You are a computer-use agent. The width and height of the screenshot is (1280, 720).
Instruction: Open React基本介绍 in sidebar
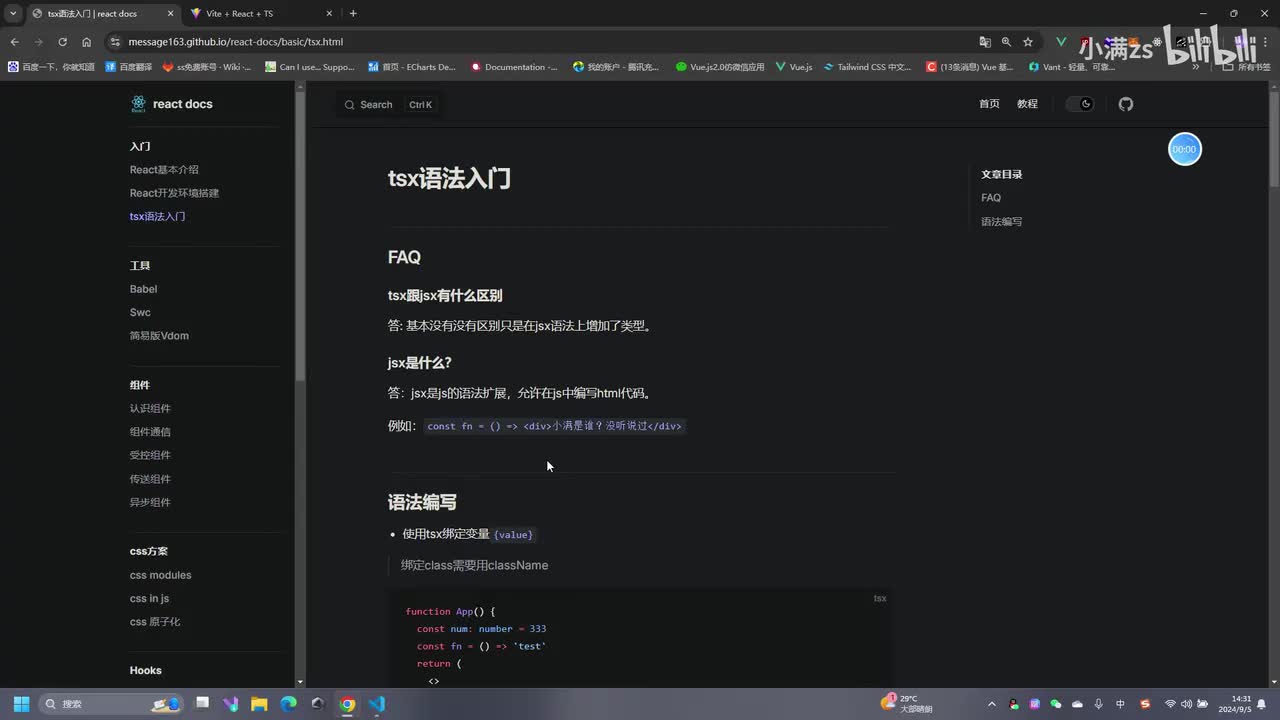tap(164, 170)
